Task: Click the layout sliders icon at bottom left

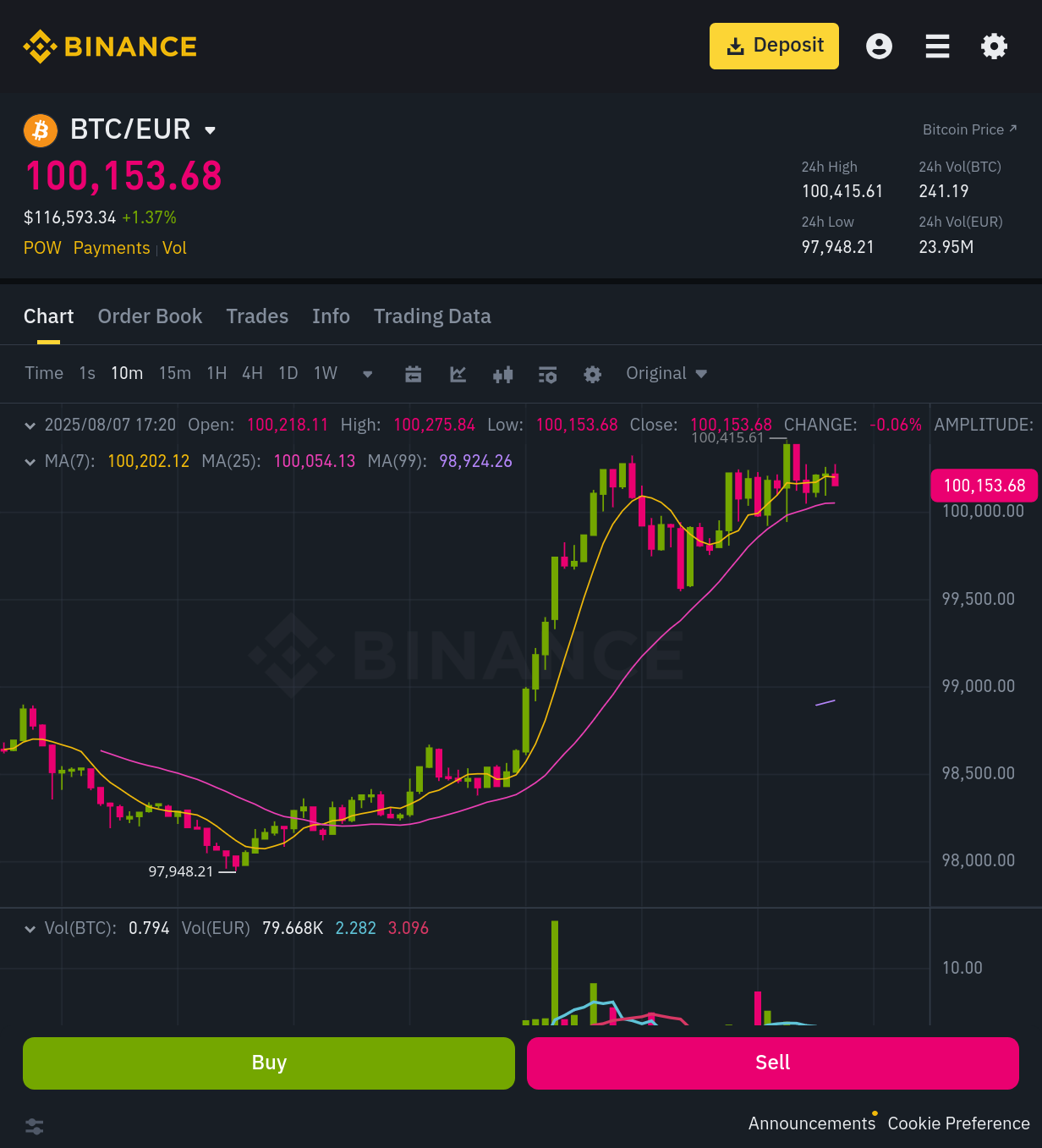Action: (x=35, y=1126)
